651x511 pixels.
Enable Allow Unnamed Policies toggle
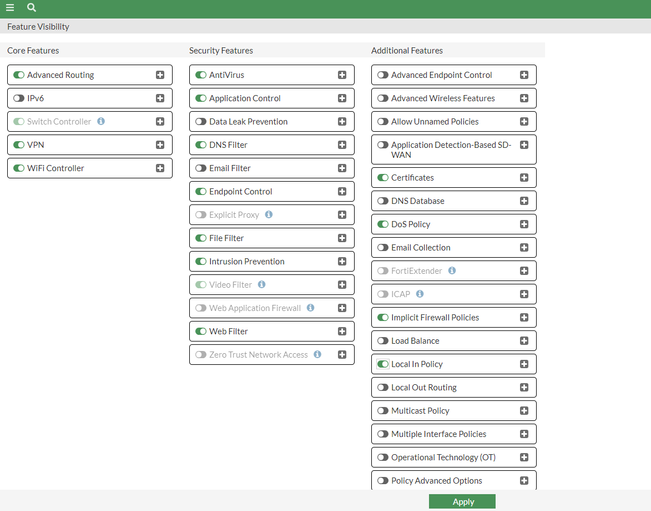[383, 121]
